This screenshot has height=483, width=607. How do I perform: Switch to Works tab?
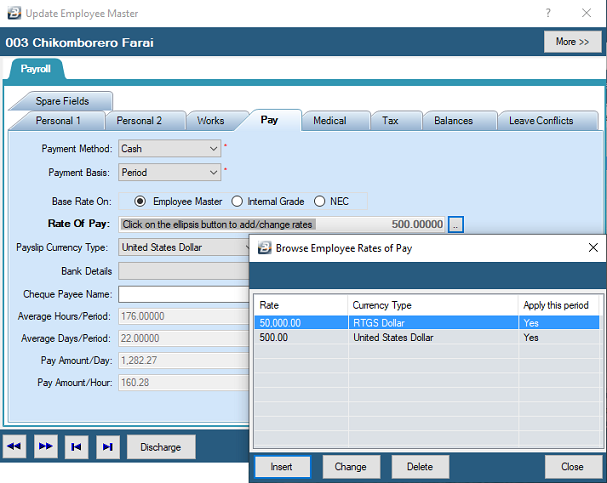(x=210, y=120)
